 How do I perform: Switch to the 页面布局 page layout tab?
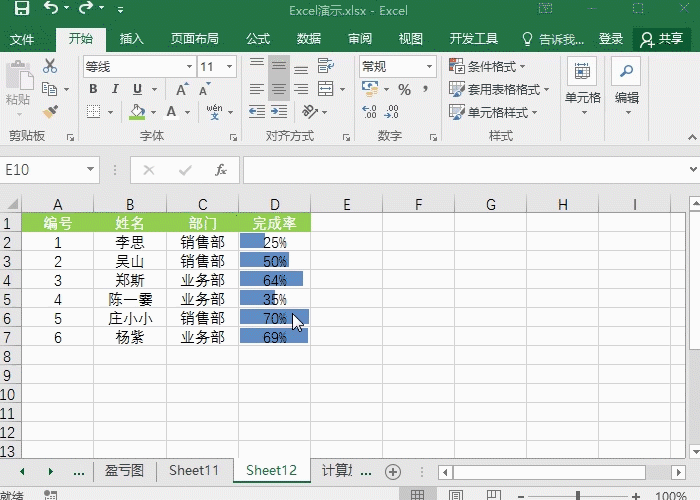pos(195,39)
